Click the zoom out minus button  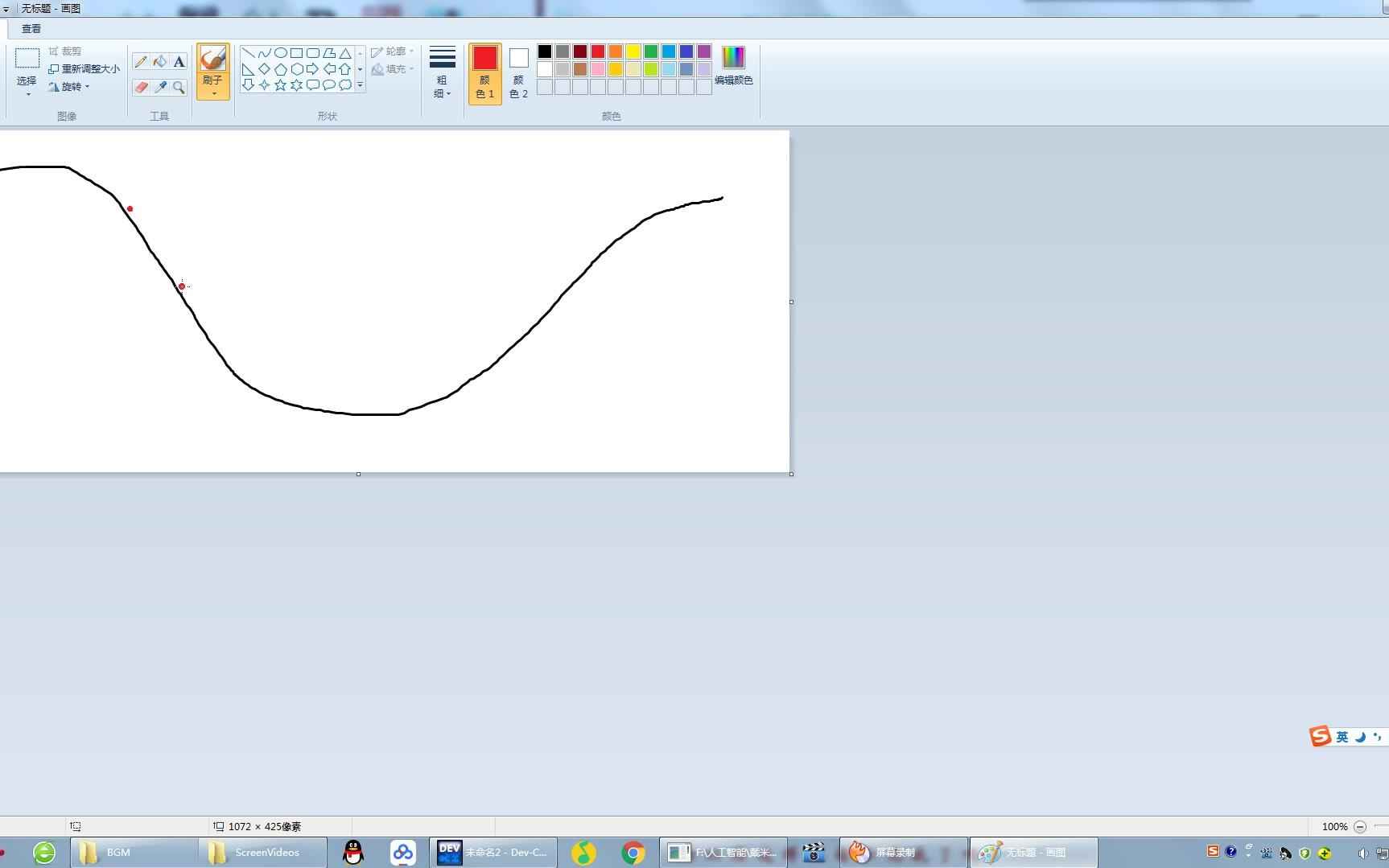(x=1360, y=827)
